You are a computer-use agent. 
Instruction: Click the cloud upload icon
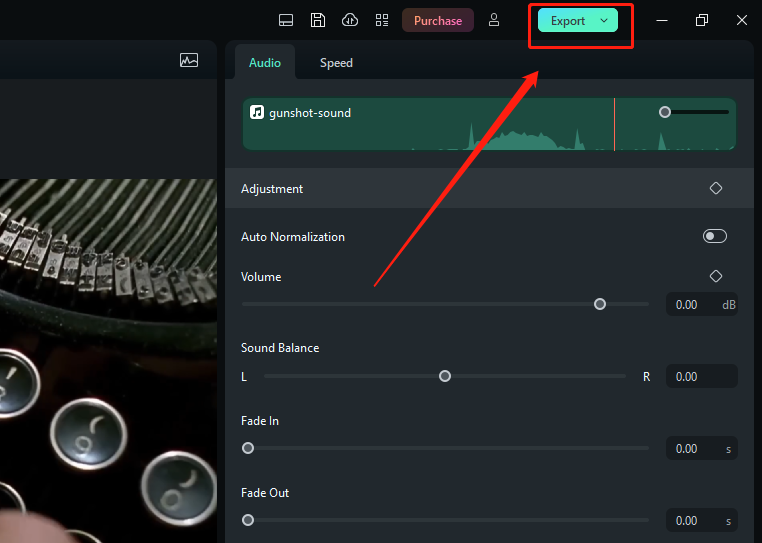tap(349, 20)
